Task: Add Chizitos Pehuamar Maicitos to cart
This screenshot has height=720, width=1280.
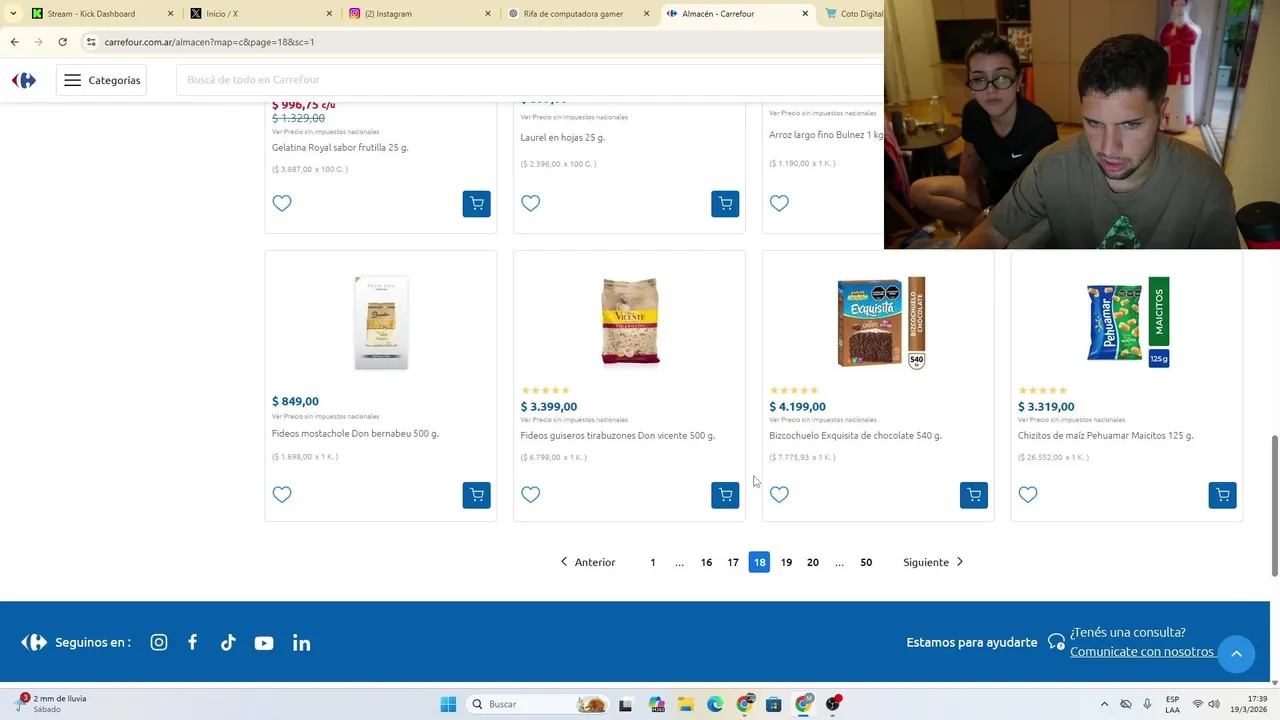Action: 1222,495
